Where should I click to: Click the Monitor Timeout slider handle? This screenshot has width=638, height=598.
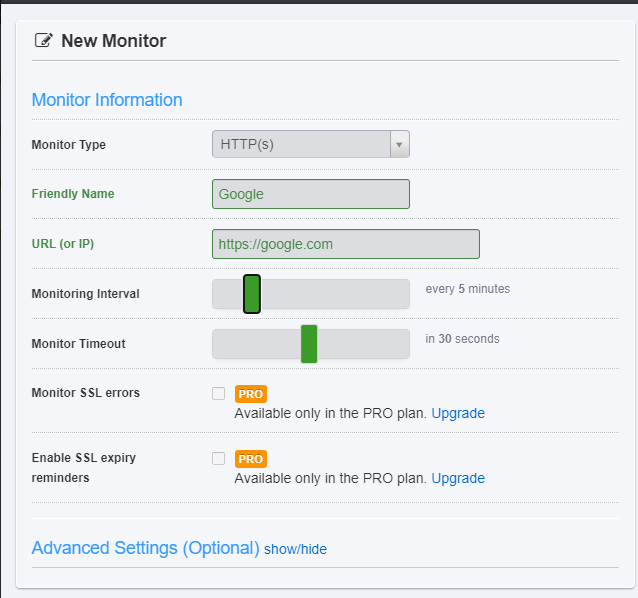click(x=309, y=344)
